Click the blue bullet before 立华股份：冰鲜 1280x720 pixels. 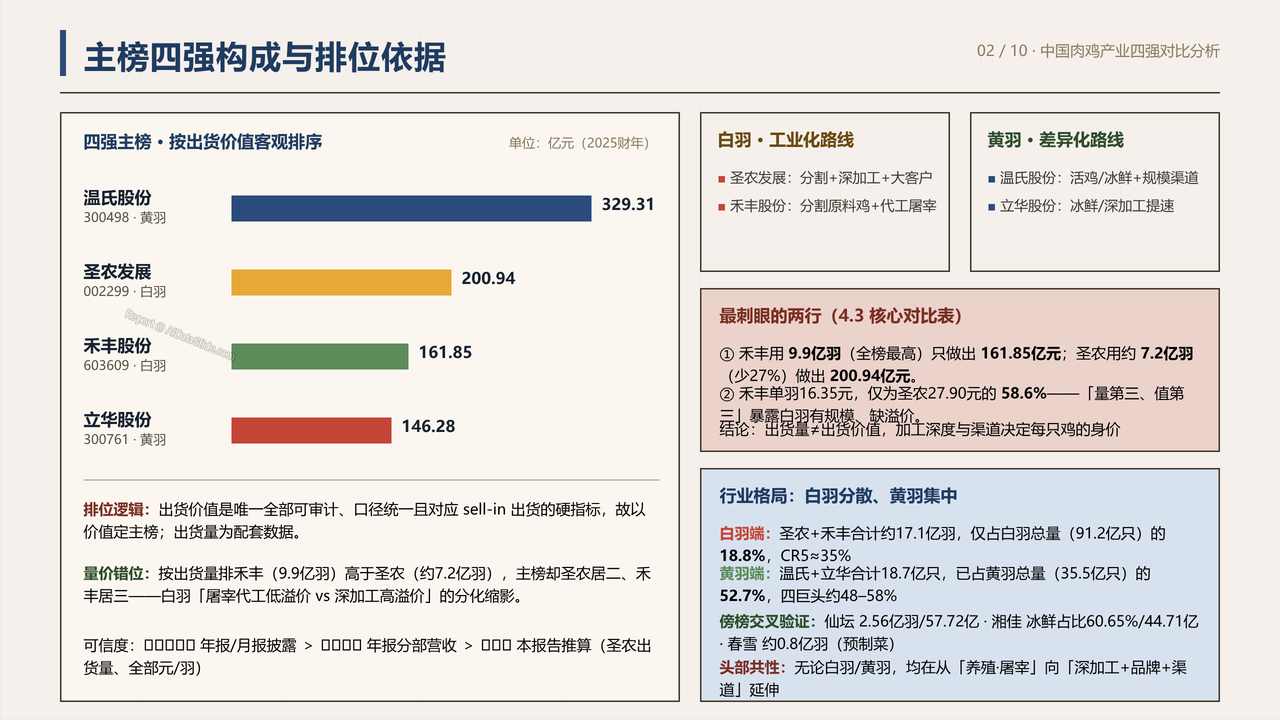(x=992, y=207)
